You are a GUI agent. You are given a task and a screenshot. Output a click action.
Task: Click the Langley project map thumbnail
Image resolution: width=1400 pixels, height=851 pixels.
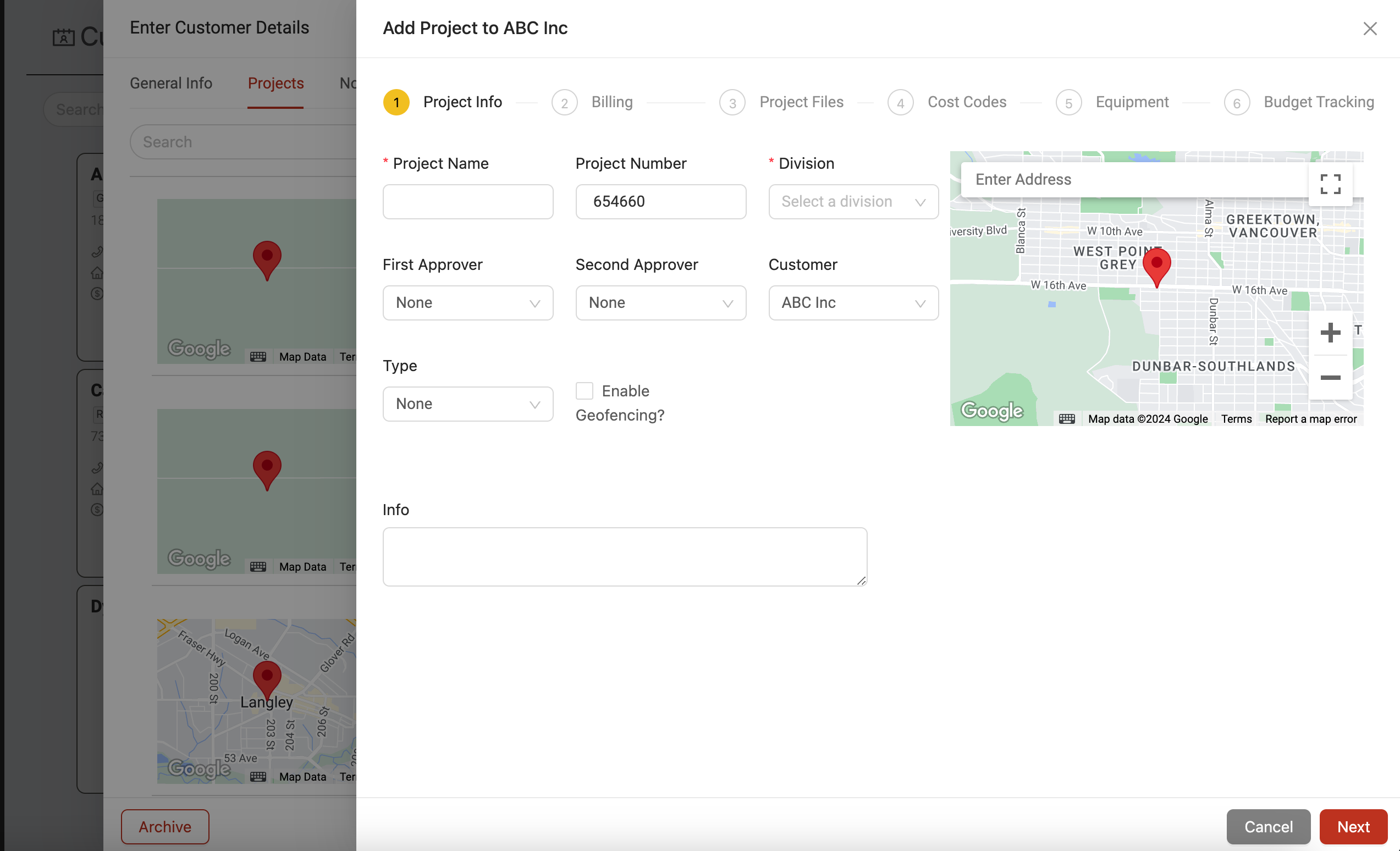click(x=257, y=701)
